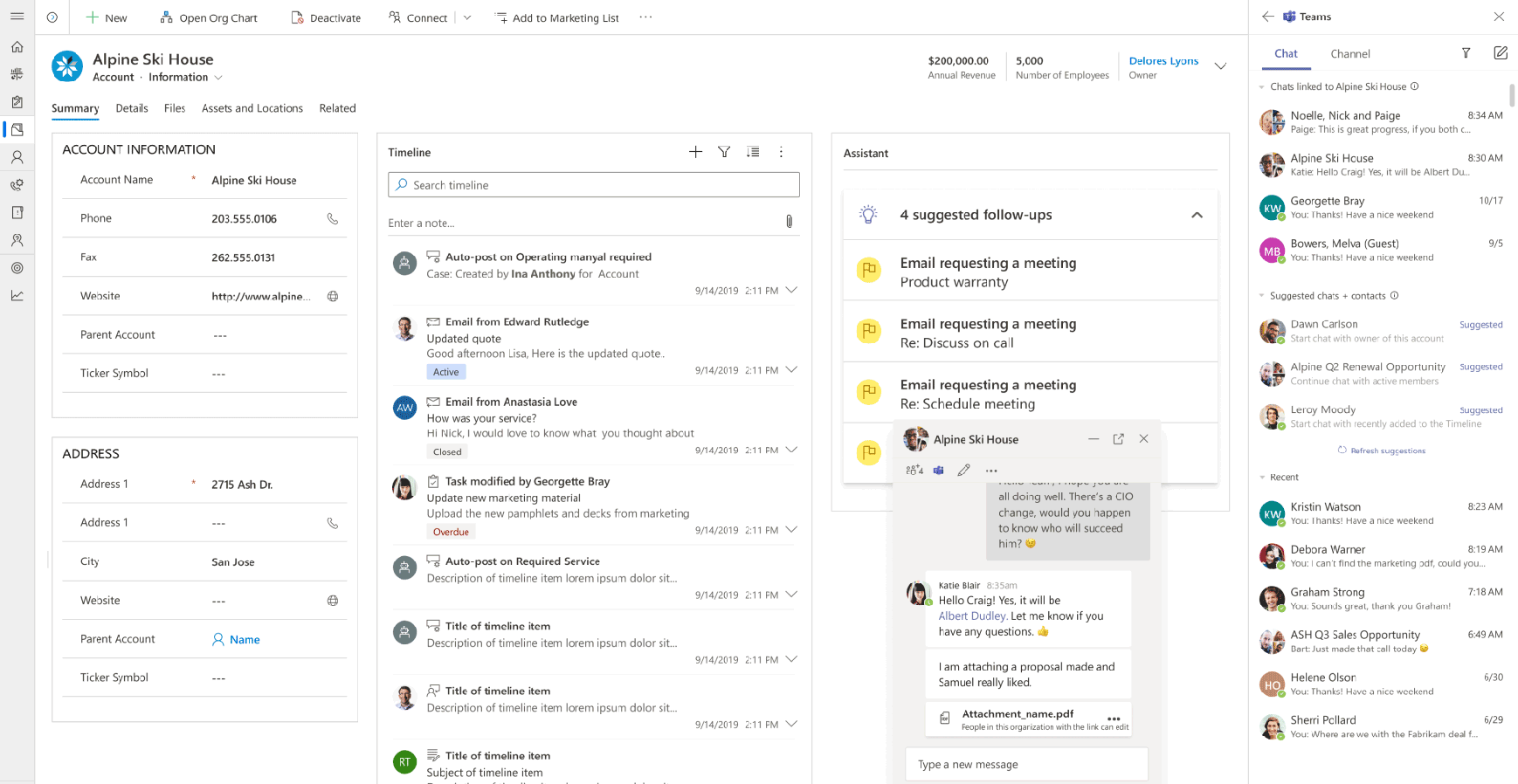Expand the Connect split button dropdown

click(467, 17)
